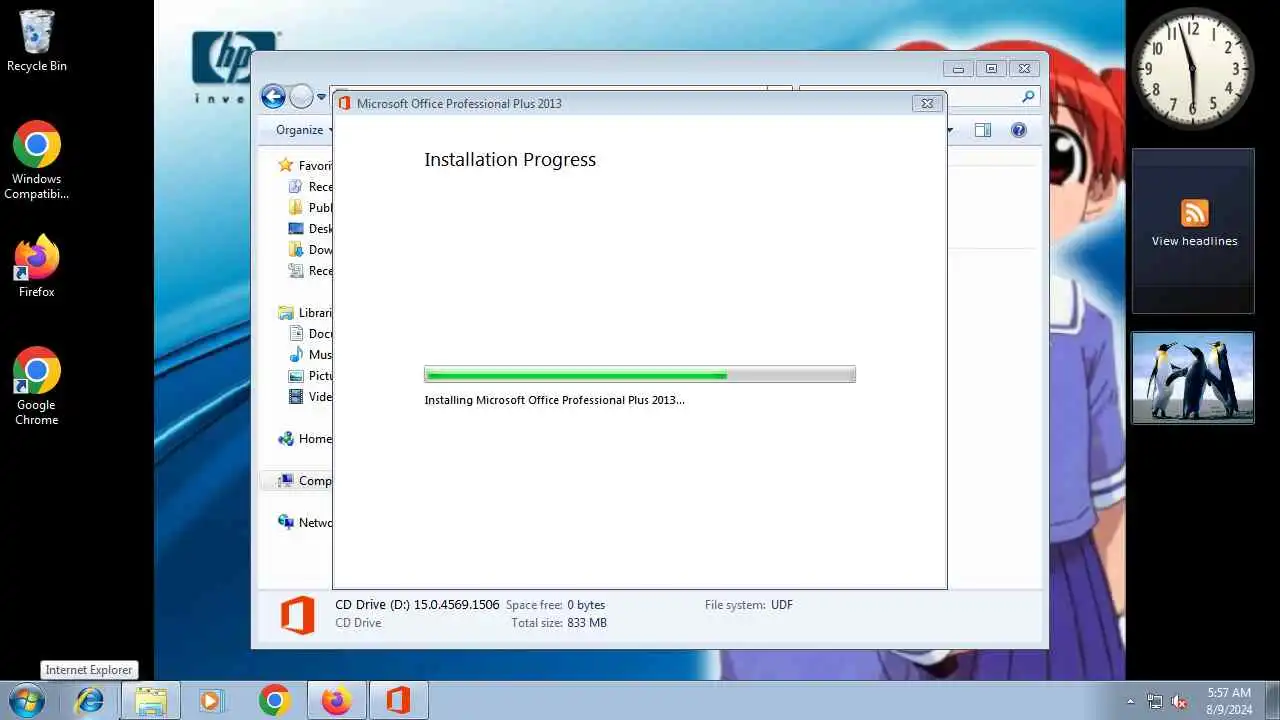The height and width of the screenshot is (720, 1280).
Task: Switch to the Office setup taskbar button
Action: coord(399,700)
